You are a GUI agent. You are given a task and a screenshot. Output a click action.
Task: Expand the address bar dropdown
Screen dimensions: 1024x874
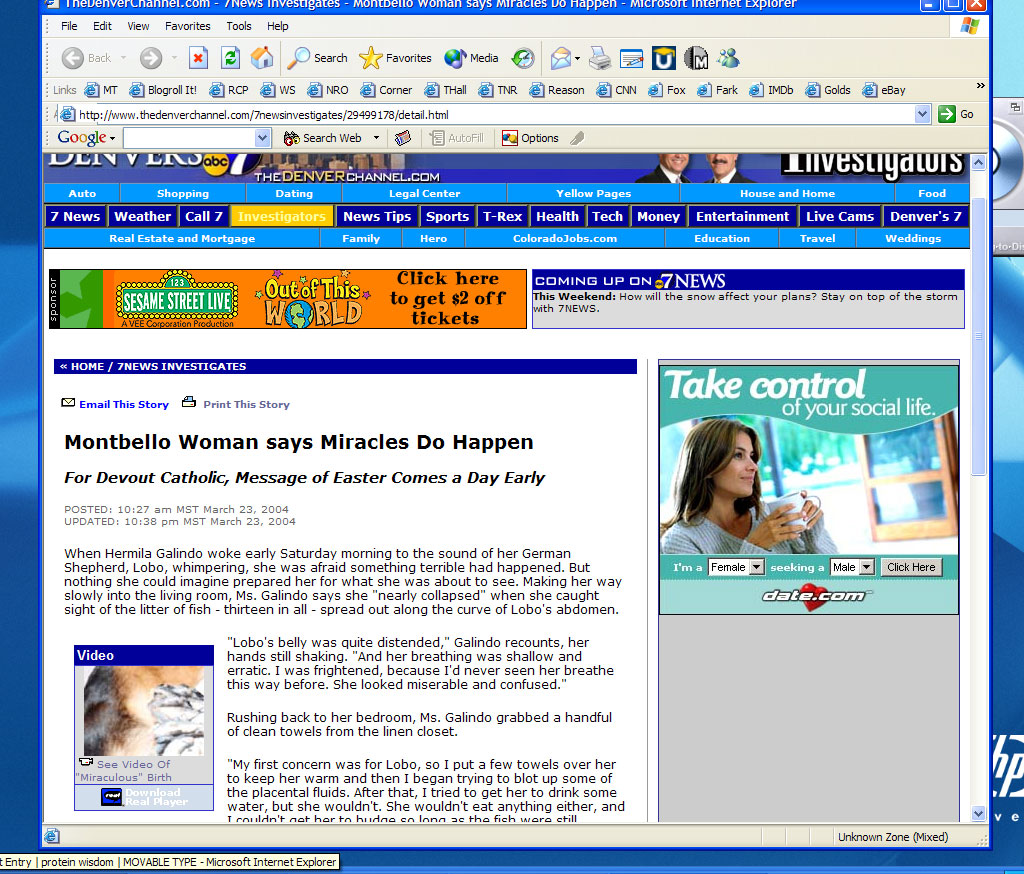(x=923, y=114)
